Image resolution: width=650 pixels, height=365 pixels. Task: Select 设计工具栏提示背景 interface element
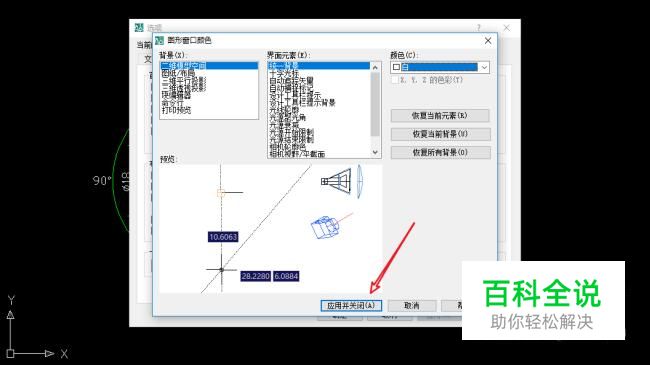(x=303, y=102)
